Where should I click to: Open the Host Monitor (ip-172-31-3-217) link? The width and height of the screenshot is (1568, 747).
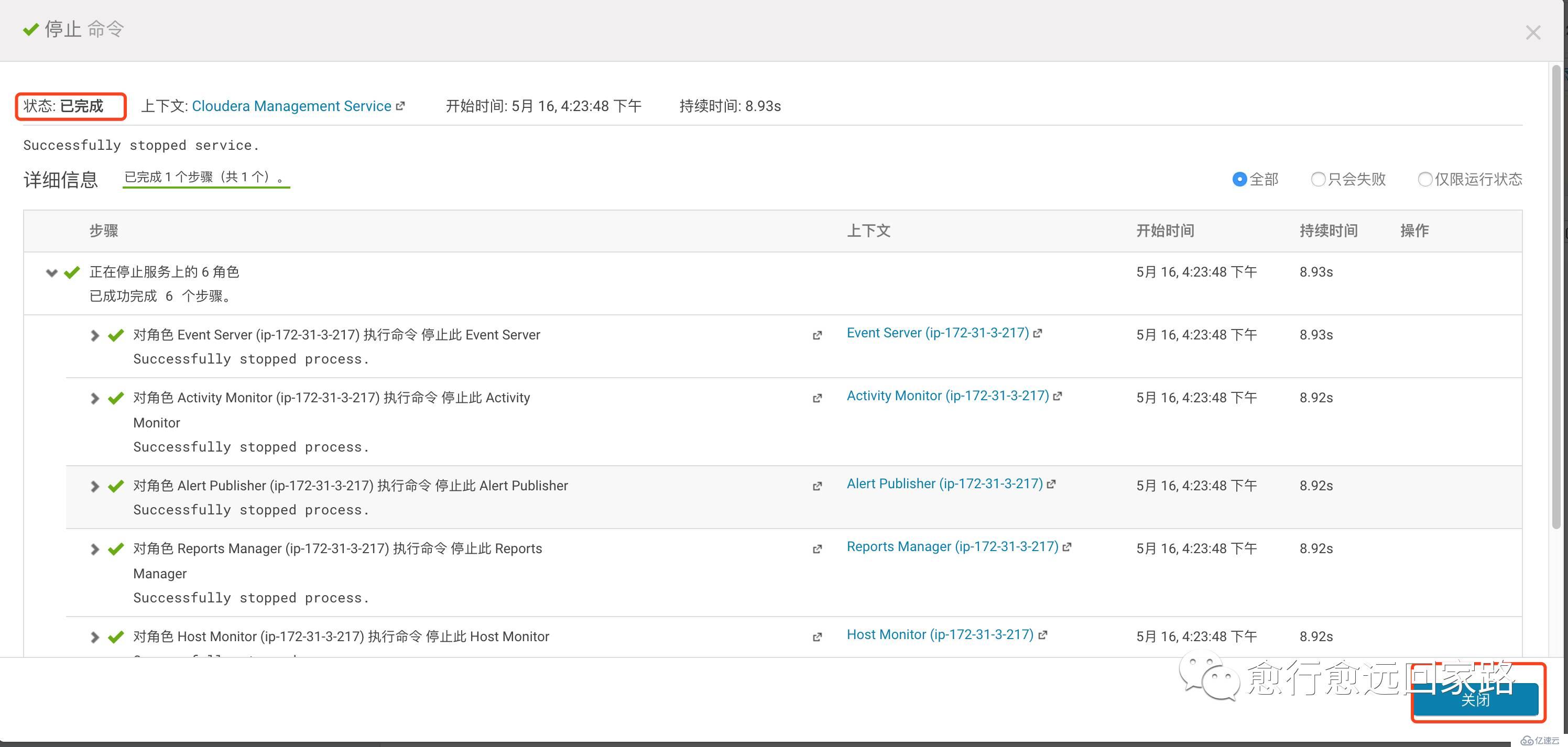[940, 634]
